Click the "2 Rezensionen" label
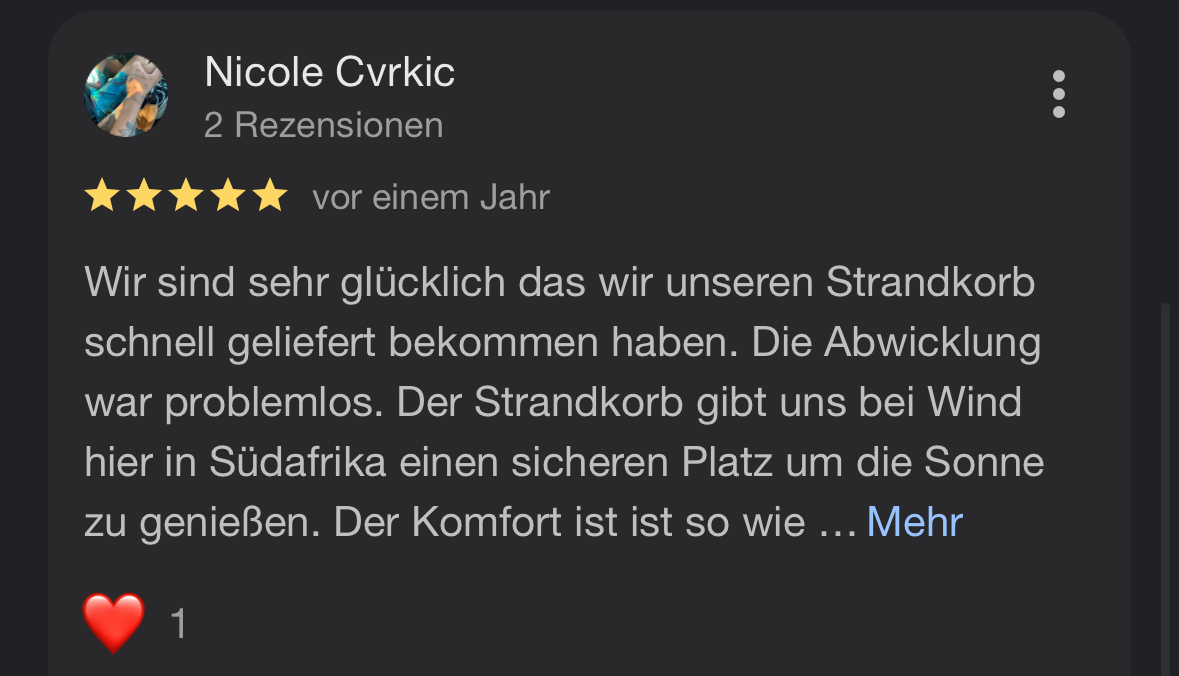 (x=323, y=125)
